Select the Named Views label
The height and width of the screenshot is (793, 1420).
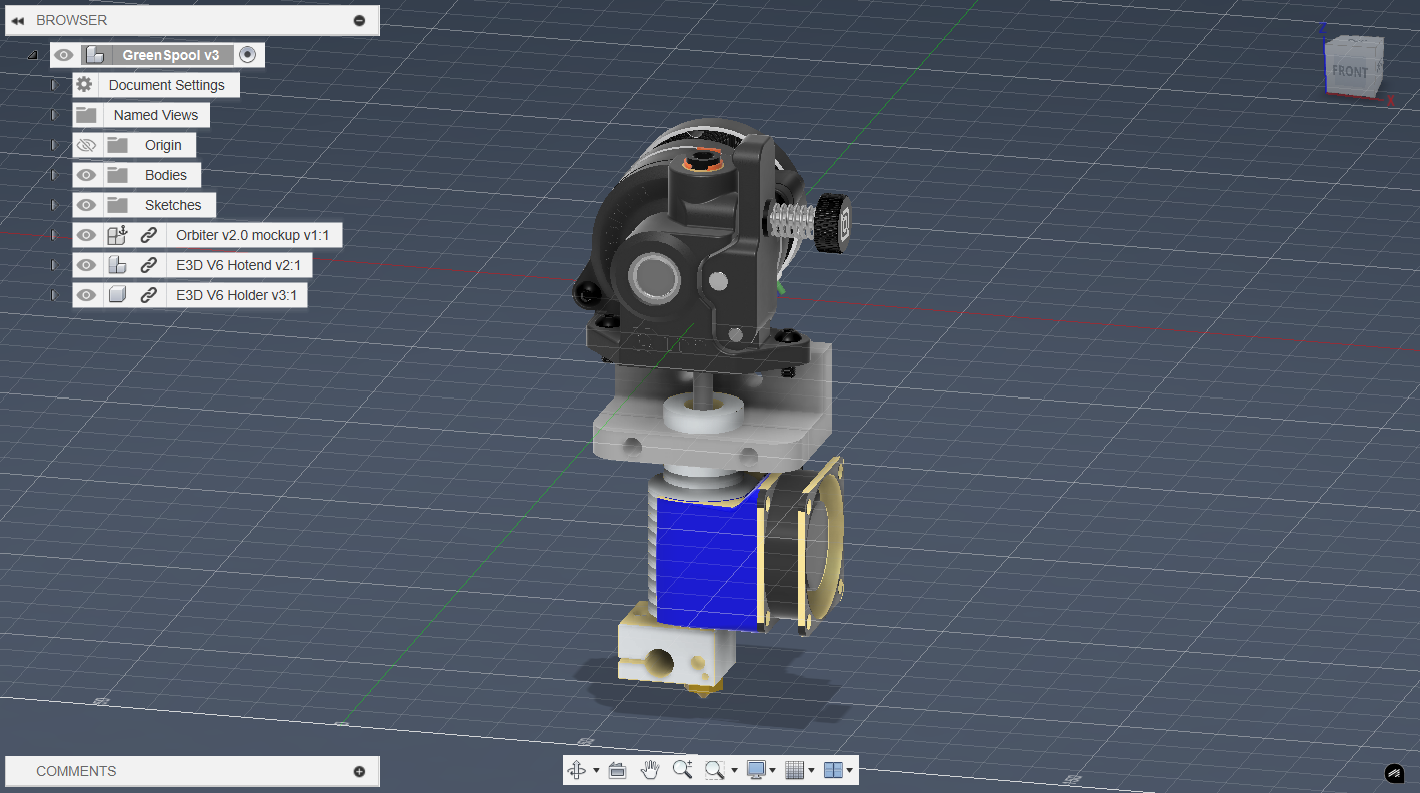156,115
